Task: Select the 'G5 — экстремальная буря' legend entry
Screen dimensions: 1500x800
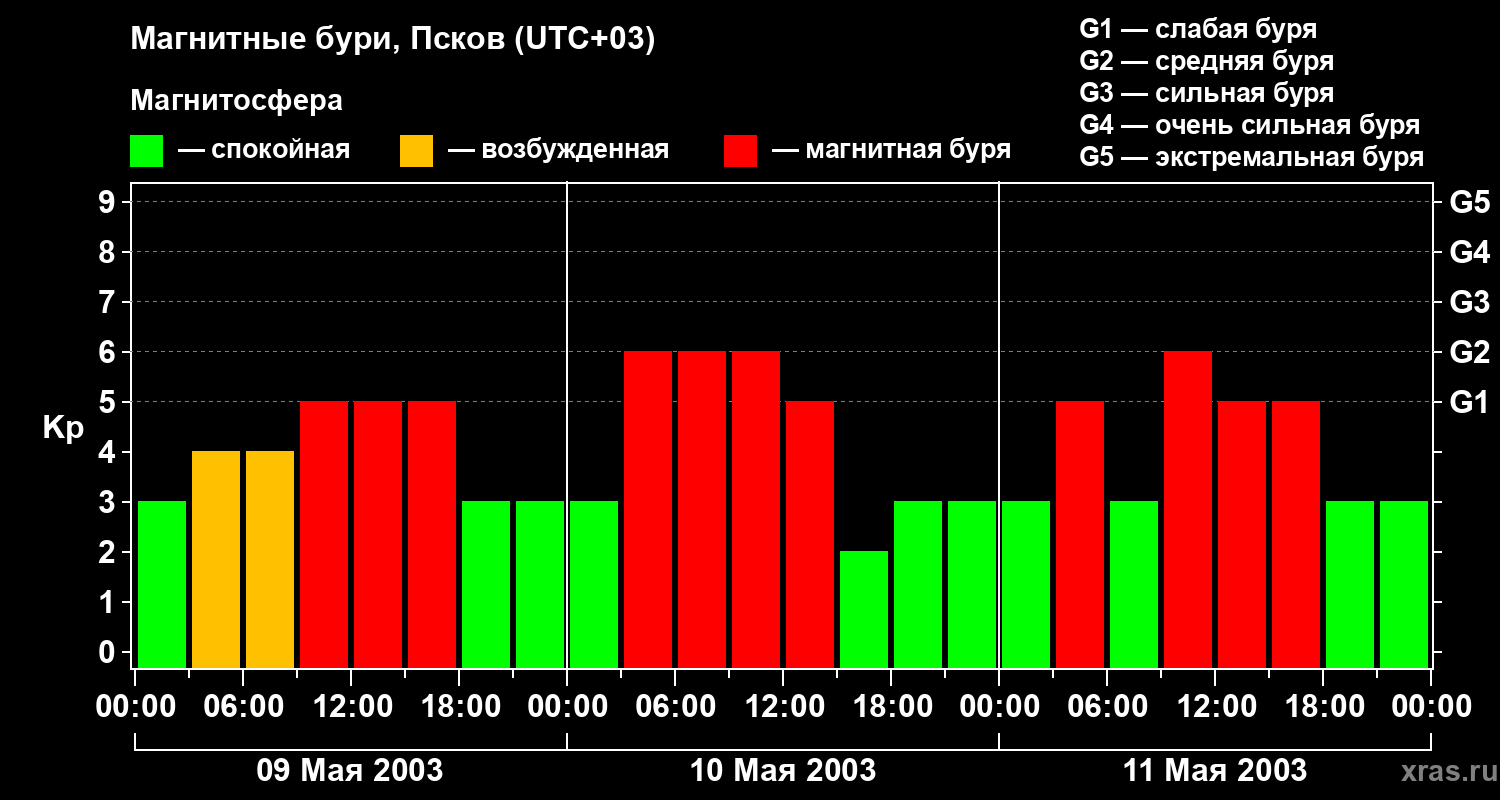Action: click(1251, 157)
